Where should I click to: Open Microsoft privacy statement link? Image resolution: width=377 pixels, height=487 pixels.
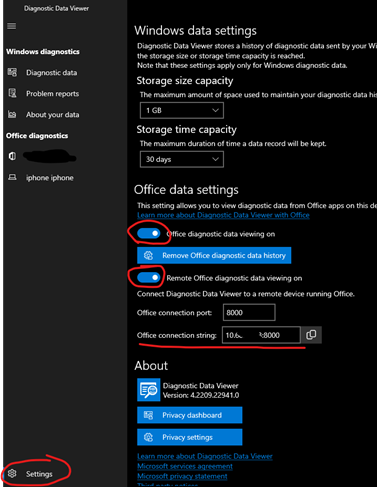click(182, 476)
